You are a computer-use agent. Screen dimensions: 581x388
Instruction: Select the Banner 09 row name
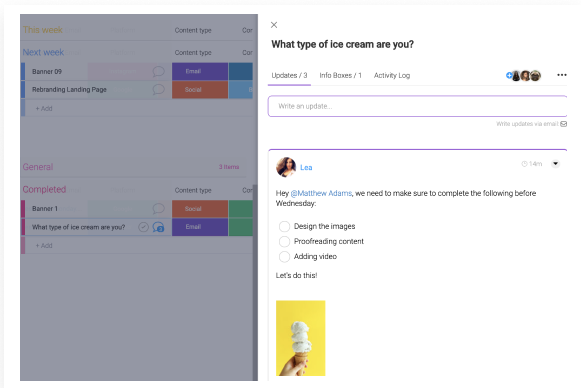[x=47, y=72]
